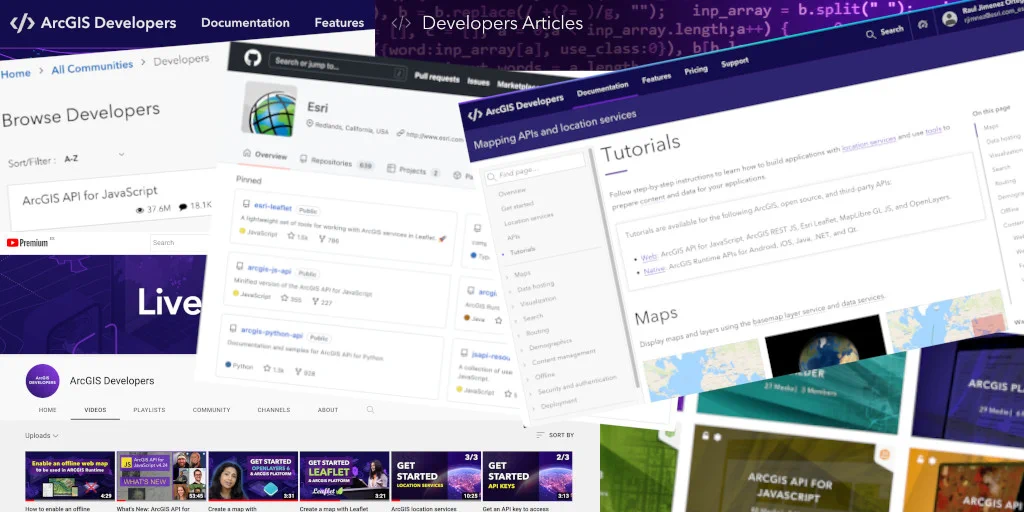The image size is (1024, 512).
Task: Click the star icon on arcgis-python-api repo
Action: [266, 368]
